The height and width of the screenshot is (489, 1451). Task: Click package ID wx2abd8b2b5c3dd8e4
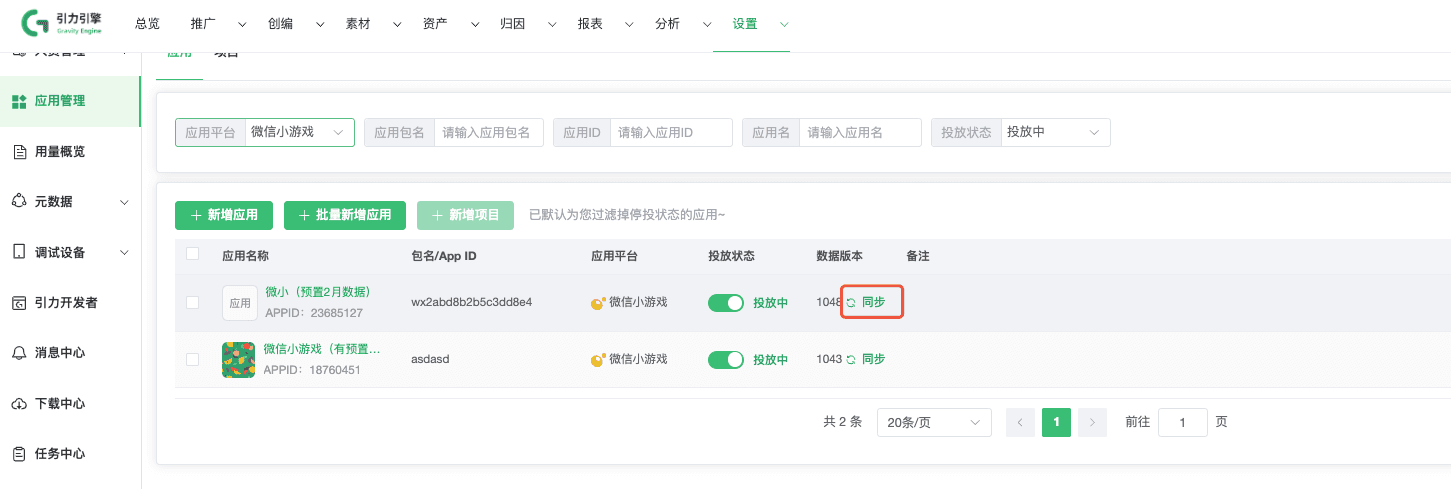[x=472, y=302]
